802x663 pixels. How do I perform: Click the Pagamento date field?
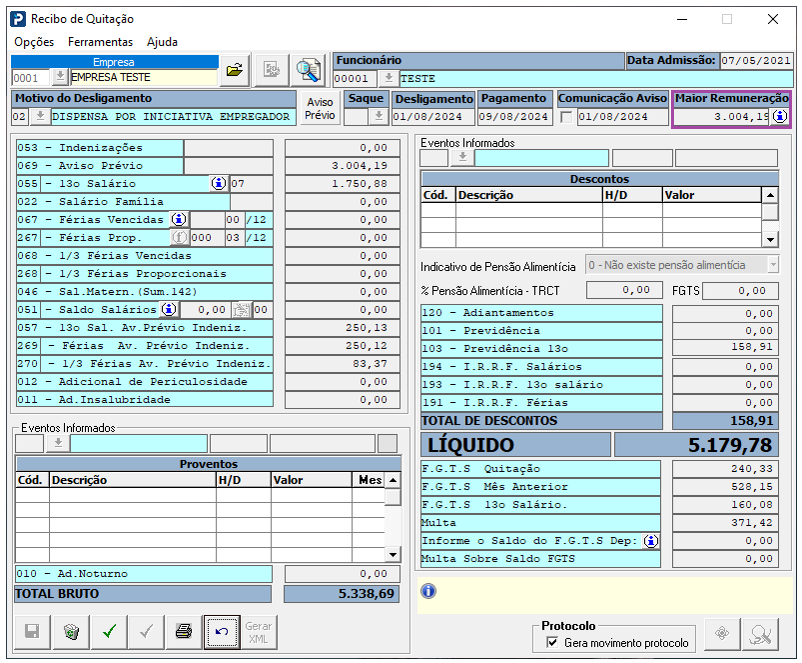pos(515,117)
